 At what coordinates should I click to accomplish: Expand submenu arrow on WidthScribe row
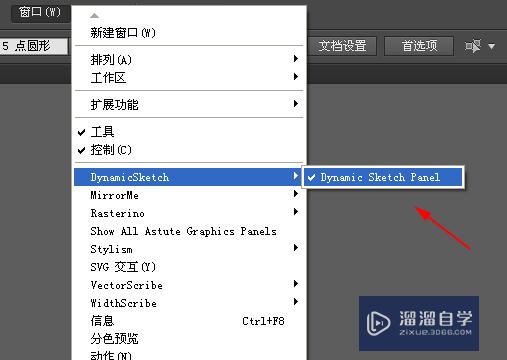pos(295,302)
